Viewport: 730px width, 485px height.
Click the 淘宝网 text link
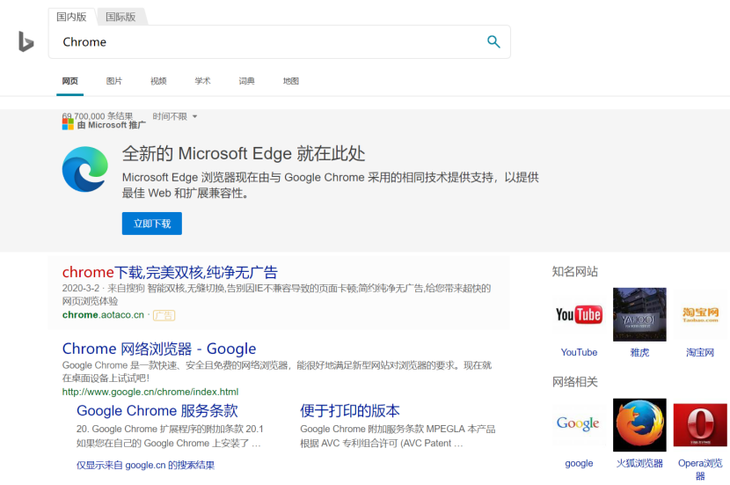tap(700, 352)
